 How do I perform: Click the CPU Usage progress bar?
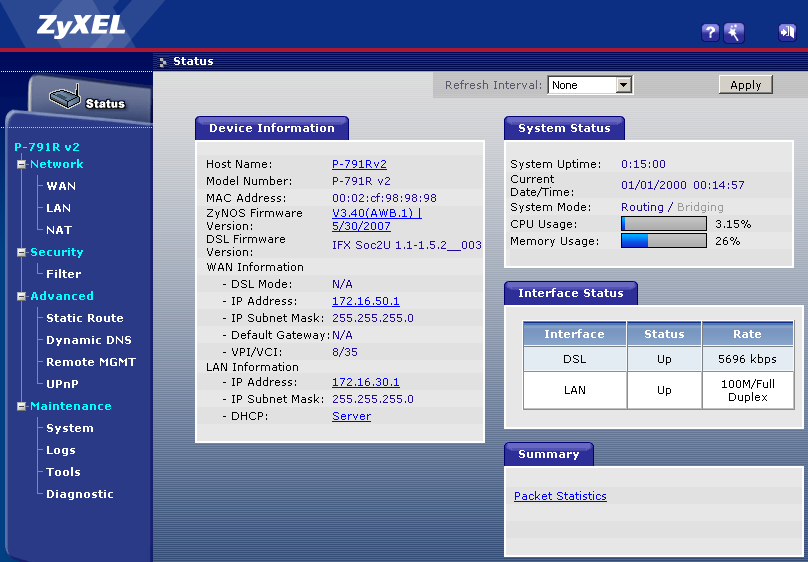(x=664, y=224)
